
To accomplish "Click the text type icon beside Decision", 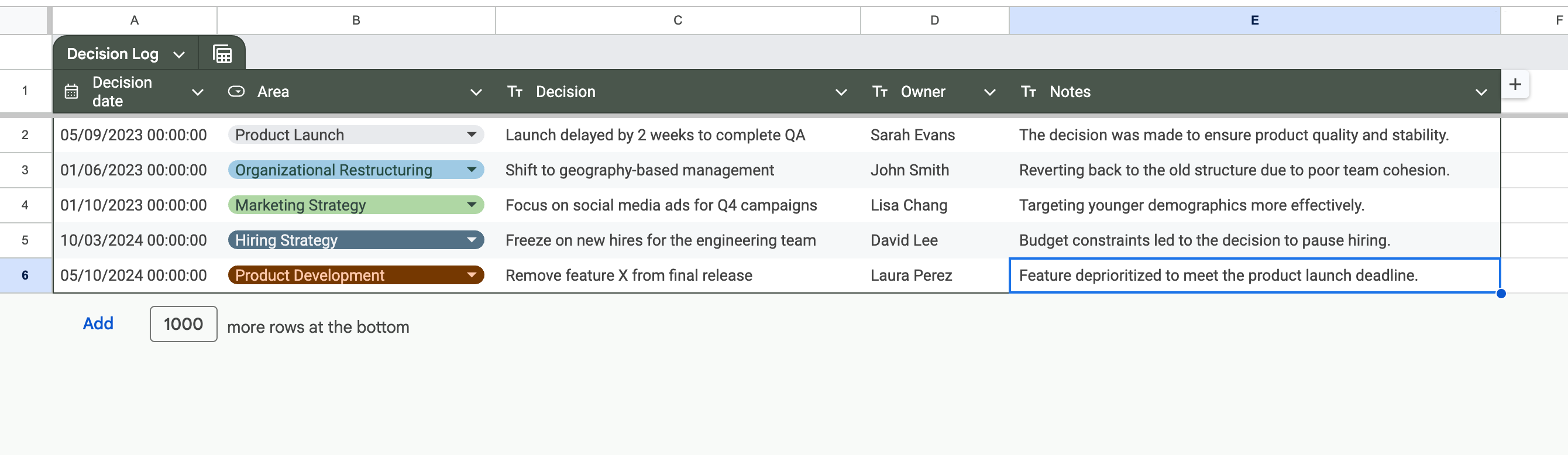I will tap(515, 92).
